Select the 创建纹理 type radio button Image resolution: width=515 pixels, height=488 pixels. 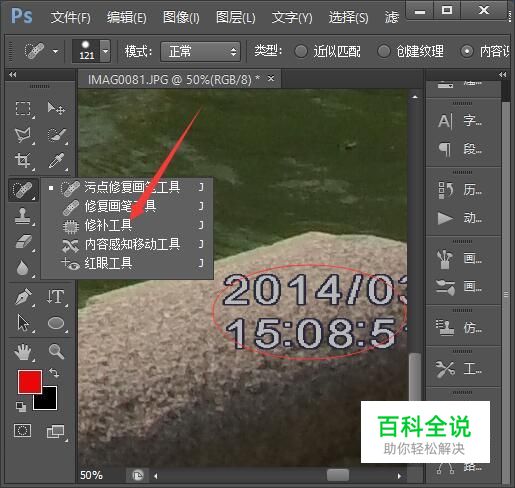384,51
